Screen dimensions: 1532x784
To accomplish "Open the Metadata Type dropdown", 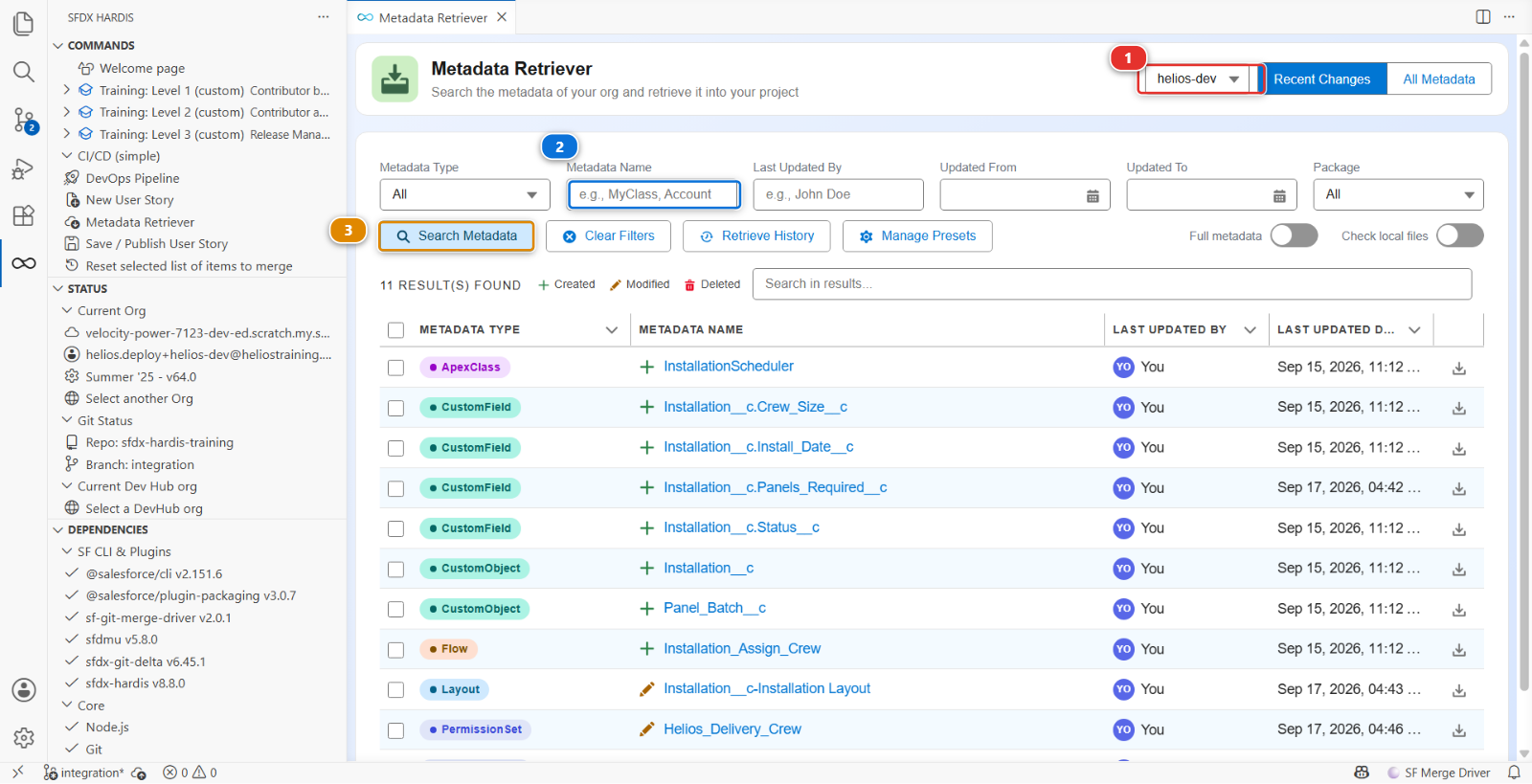I will pos(464,194).
